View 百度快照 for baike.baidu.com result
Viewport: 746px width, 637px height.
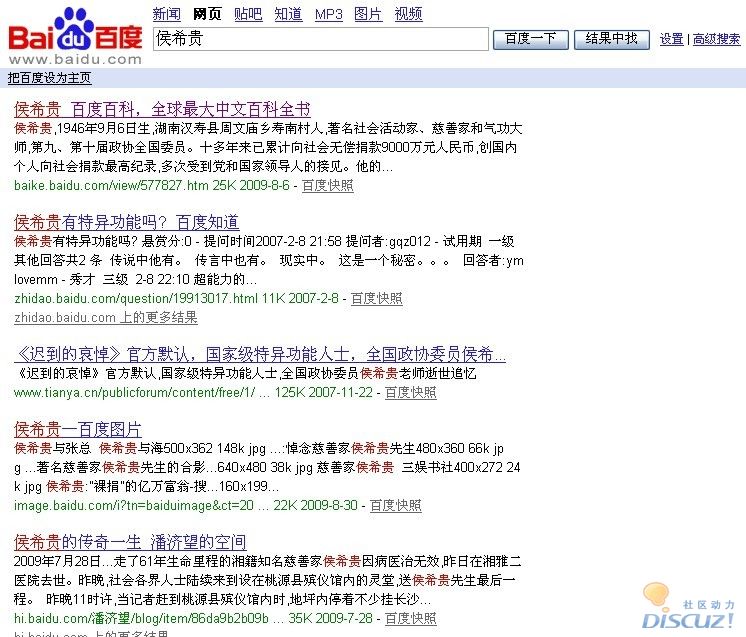pos(328,185)
